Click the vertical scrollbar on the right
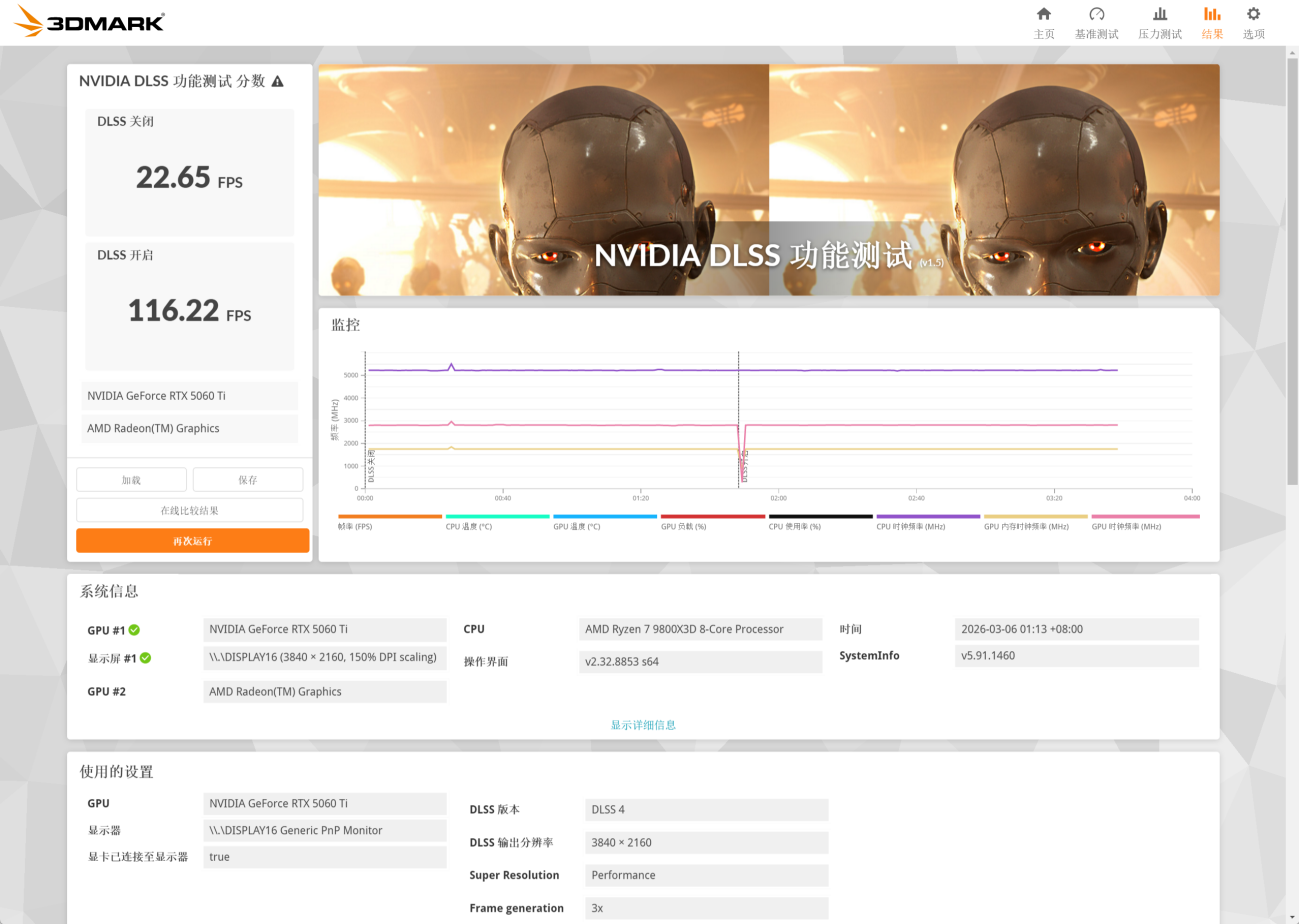 (1291, 300)
